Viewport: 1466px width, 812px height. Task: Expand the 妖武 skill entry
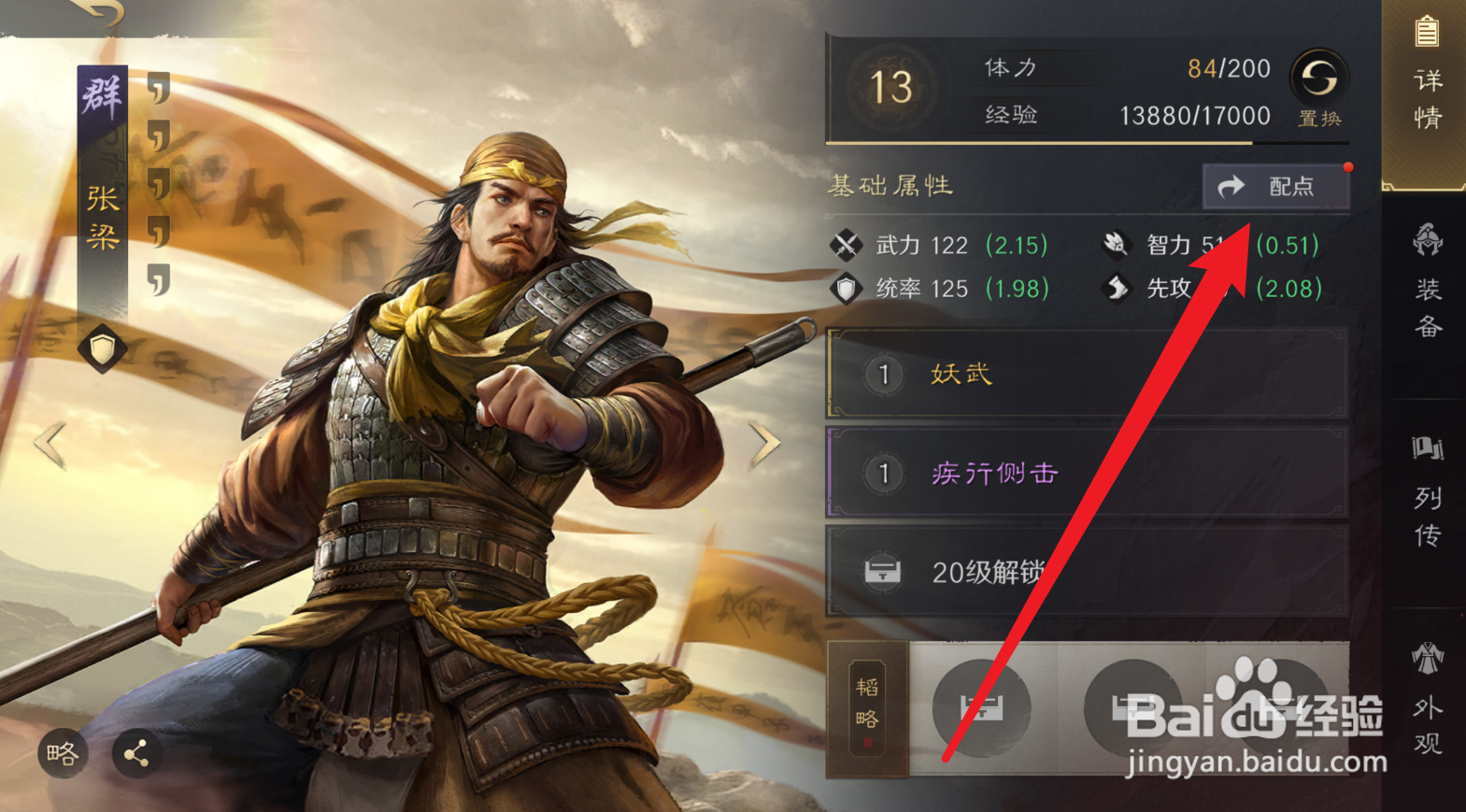1087,374
